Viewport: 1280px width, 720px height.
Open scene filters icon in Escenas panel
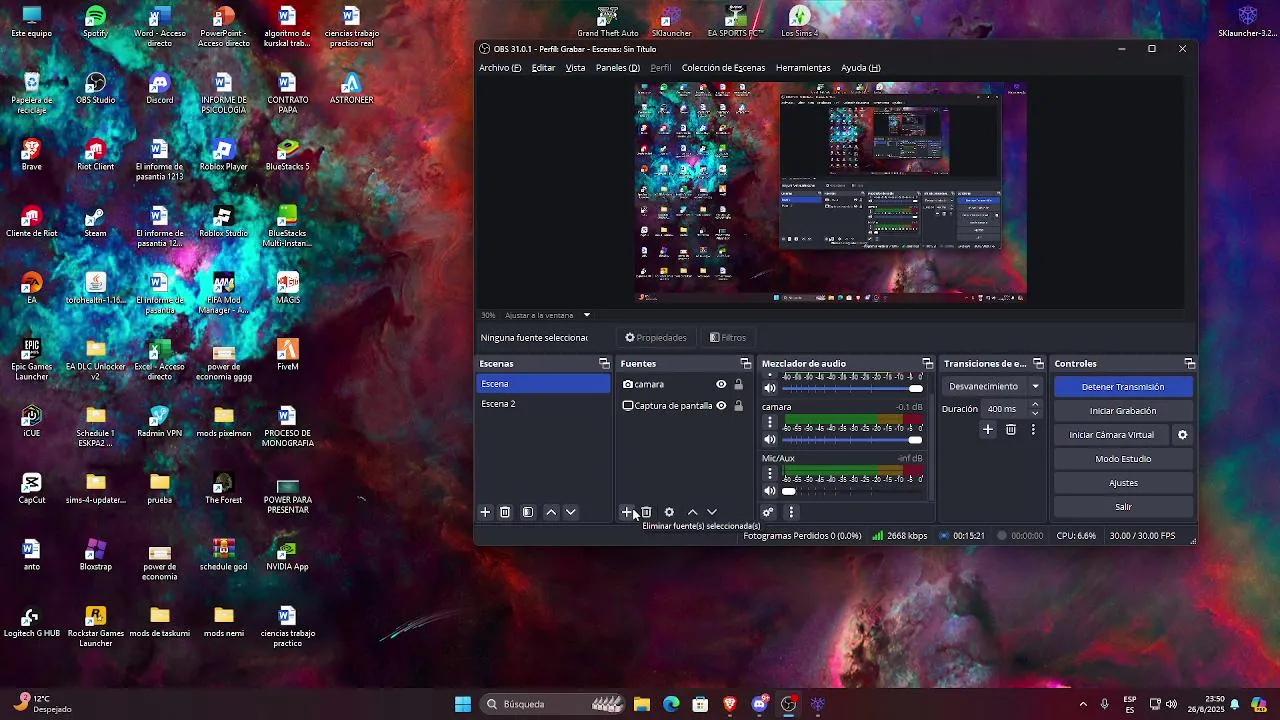[528, 512]
